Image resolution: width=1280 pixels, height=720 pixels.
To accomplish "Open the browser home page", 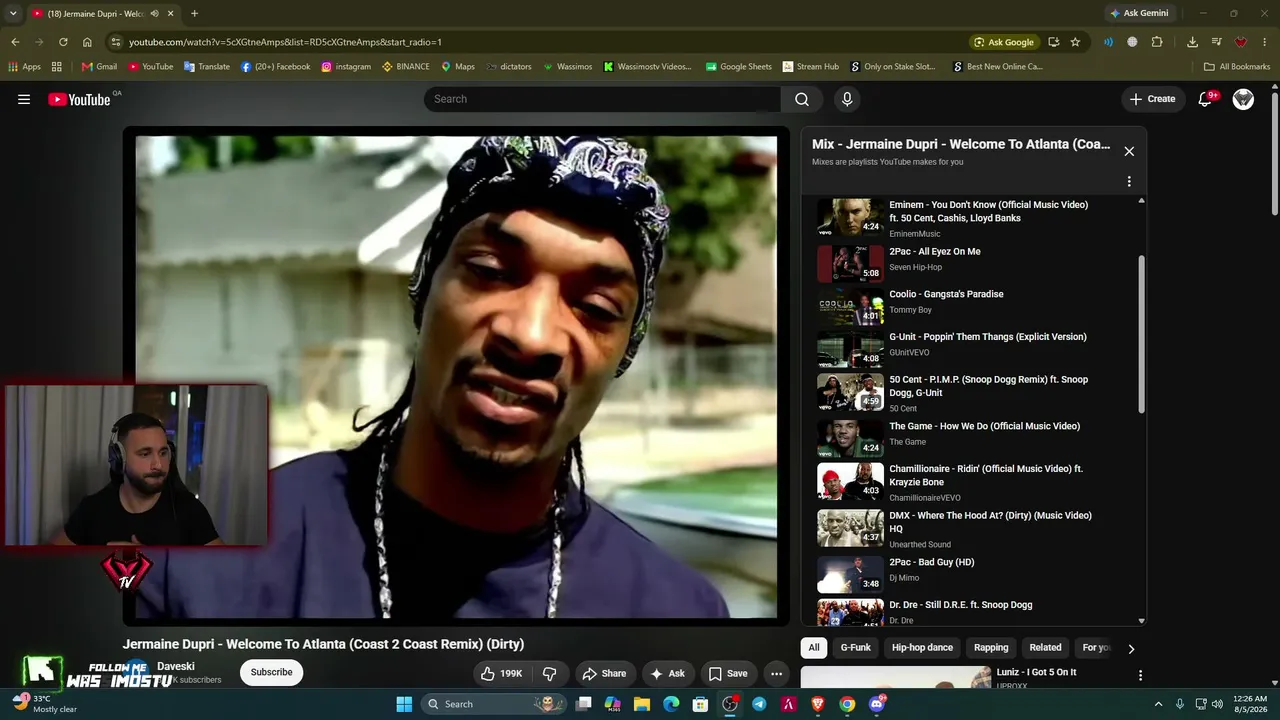I will point(87,42).
